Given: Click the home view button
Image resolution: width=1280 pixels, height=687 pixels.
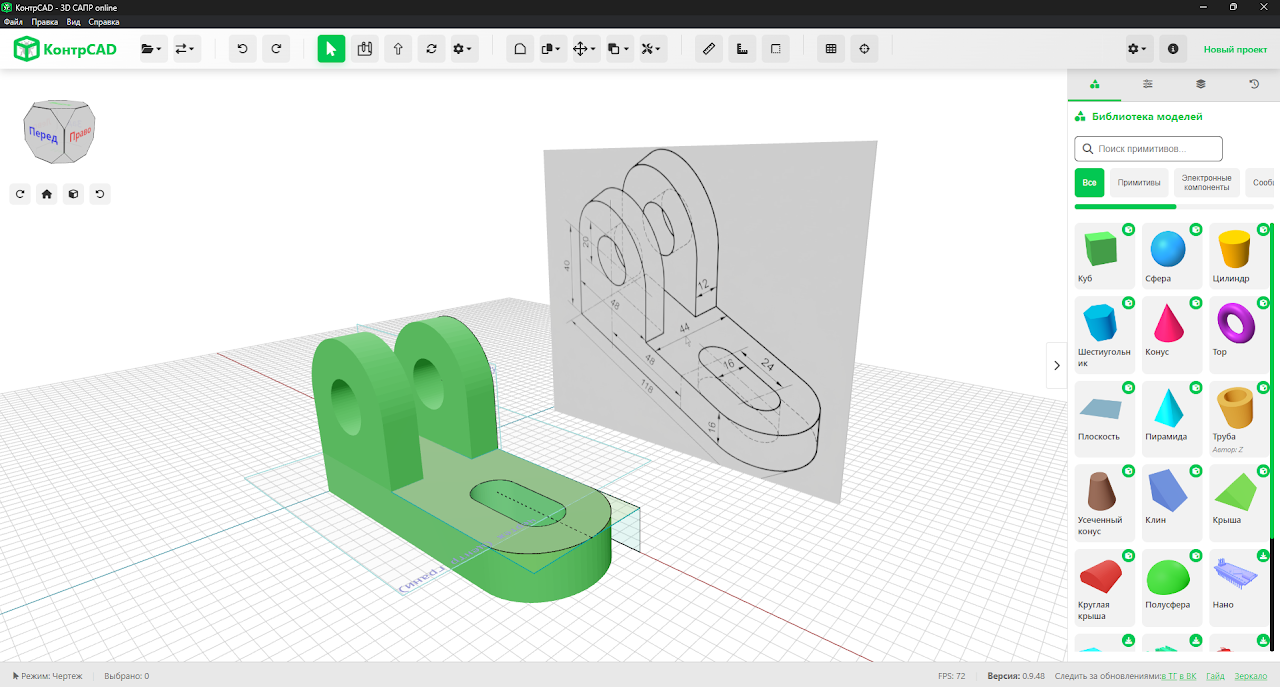Looking at the screenshot, I should 46,194.
